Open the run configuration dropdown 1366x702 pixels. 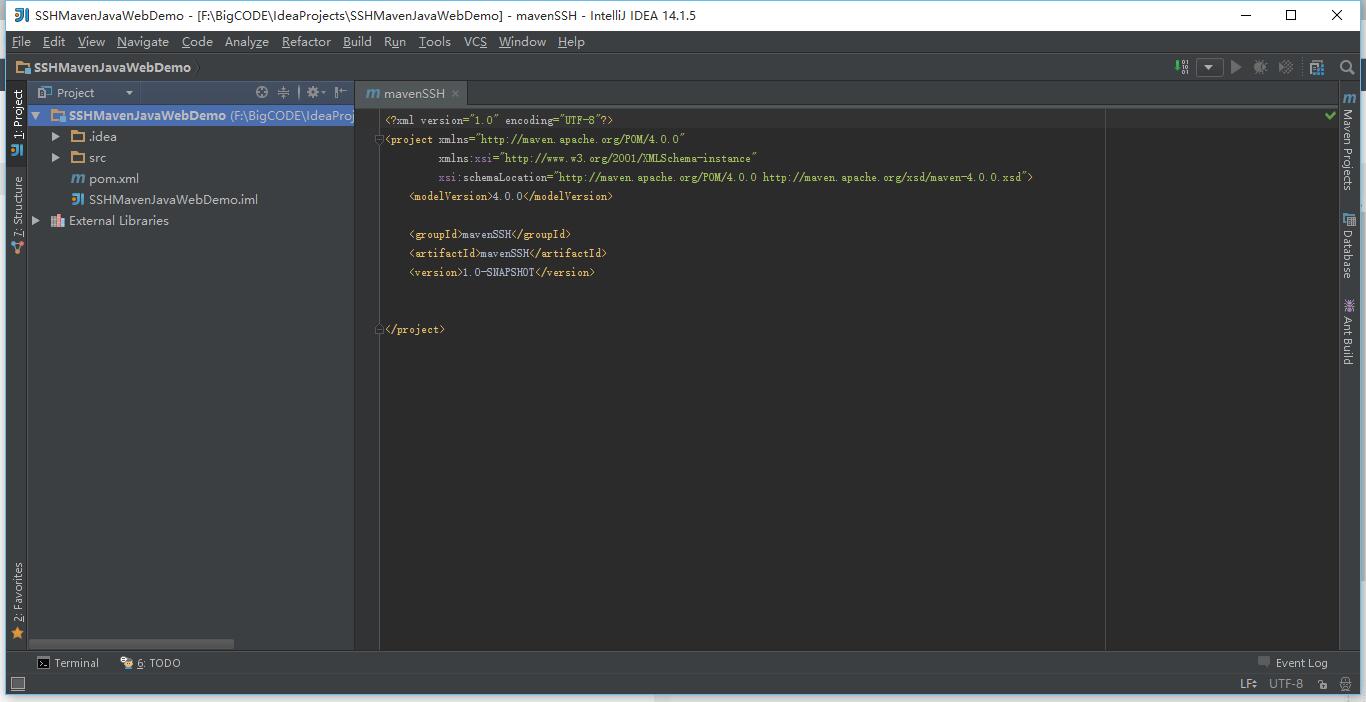(x=1209, y=67)
